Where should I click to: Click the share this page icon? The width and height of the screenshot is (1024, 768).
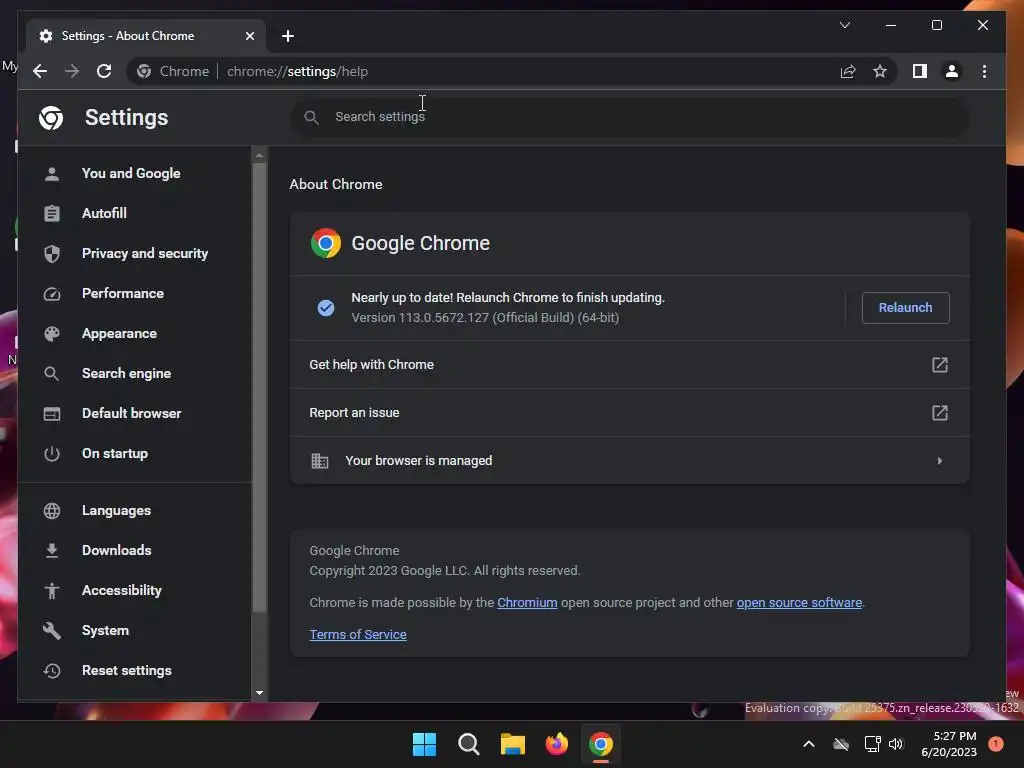pyautogui.click(x=848, y=71)
